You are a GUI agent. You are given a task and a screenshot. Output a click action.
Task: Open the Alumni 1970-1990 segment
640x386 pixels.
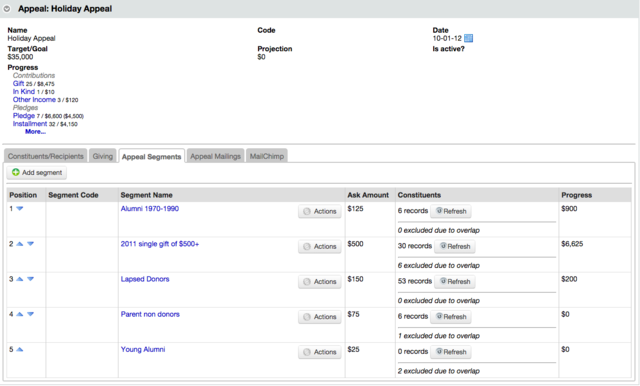pos(150,209)
